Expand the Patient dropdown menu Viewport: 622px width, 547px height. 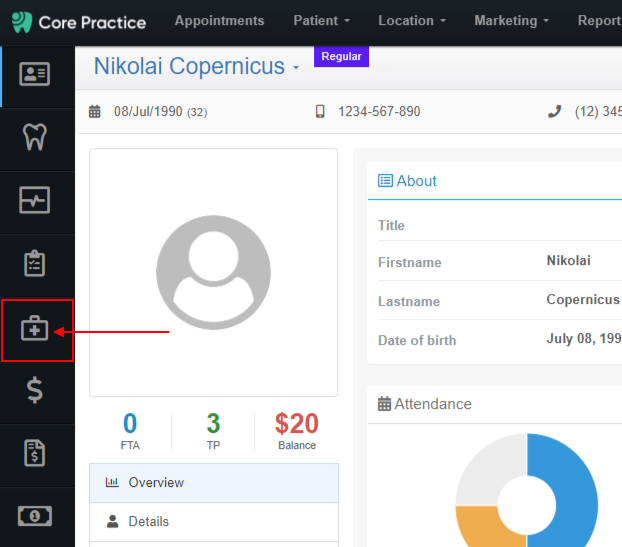pos(321,21)
